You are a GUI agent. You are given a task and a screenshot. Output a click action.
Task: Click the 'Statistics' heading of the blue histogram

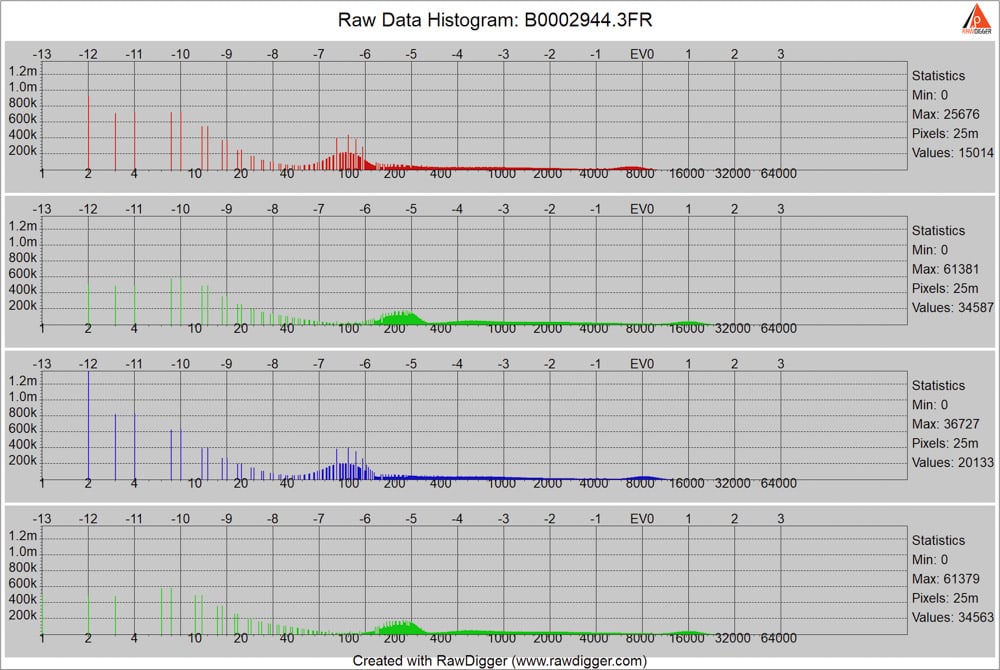(938, 385)
